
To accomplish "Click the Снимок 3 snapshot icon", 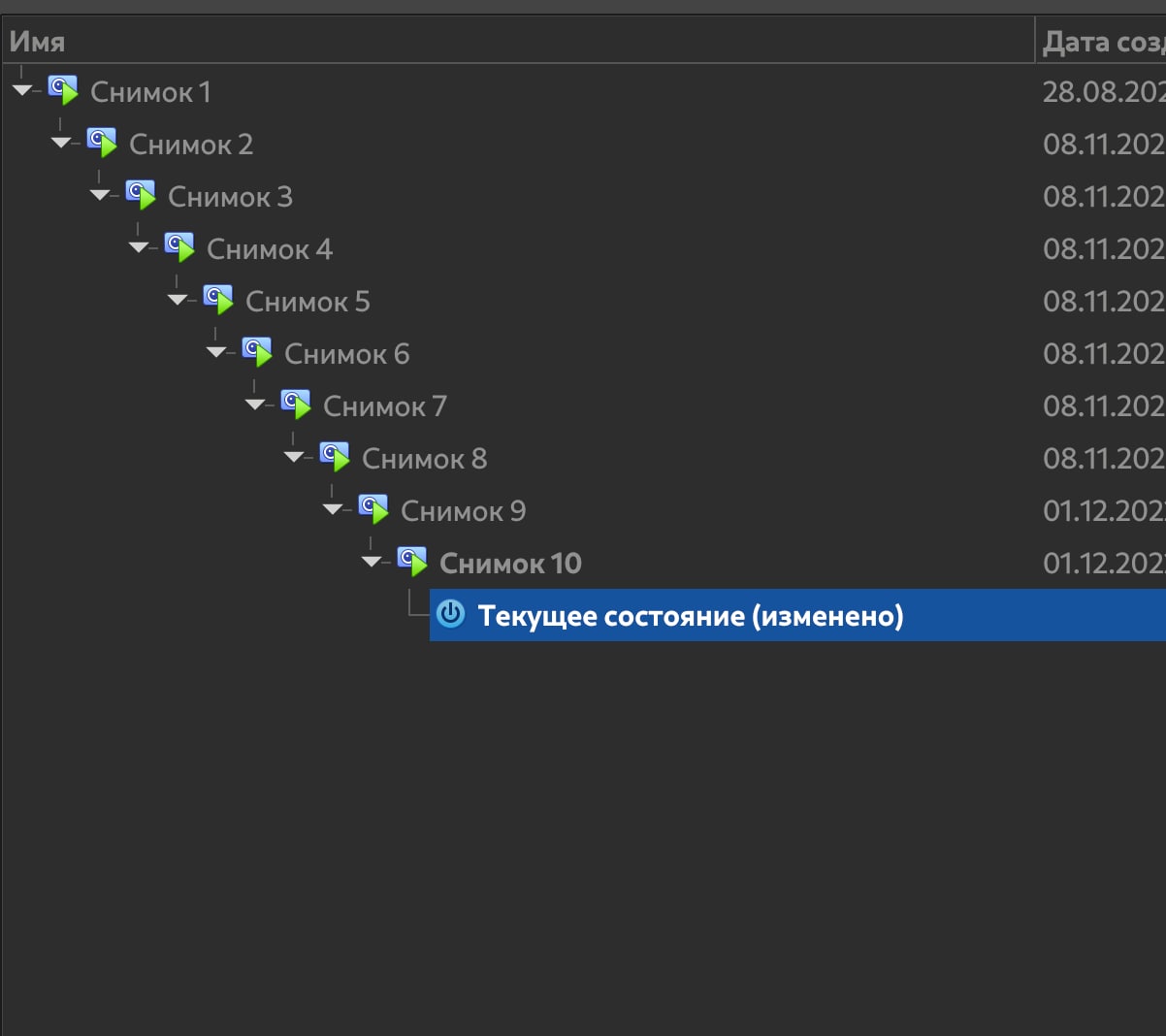I will [141, 196].
